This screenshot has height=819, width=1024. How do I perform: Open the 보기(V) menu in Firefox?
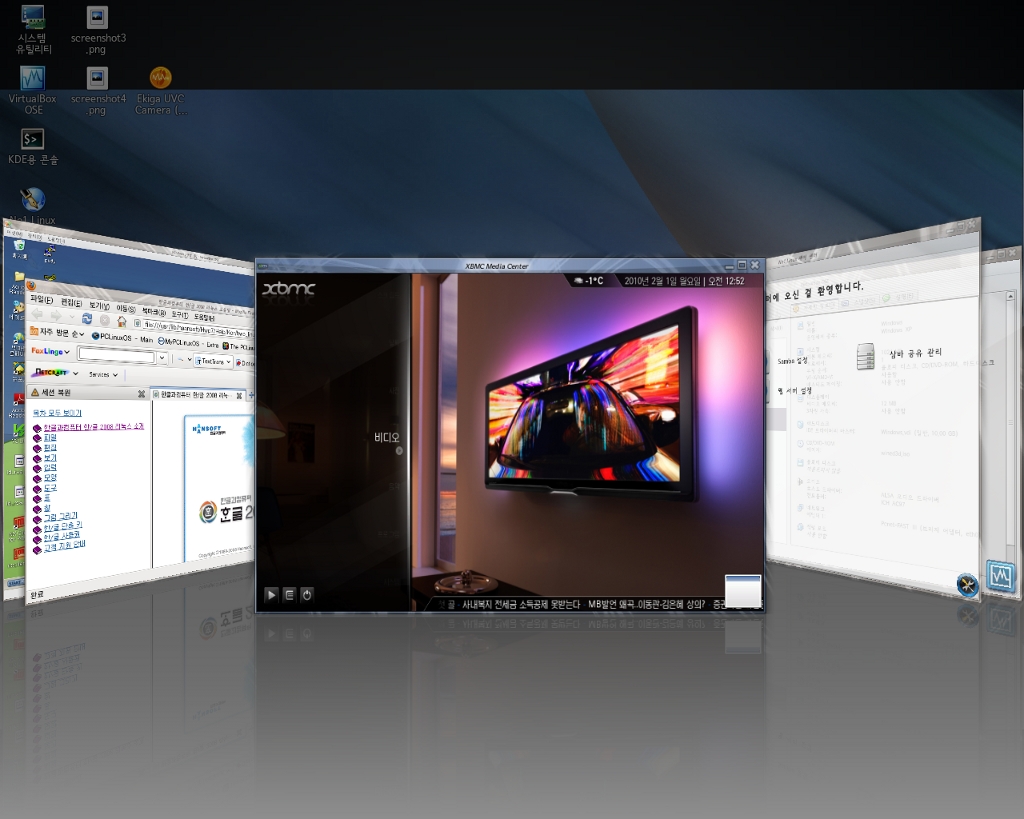click(x=99, y=306)
